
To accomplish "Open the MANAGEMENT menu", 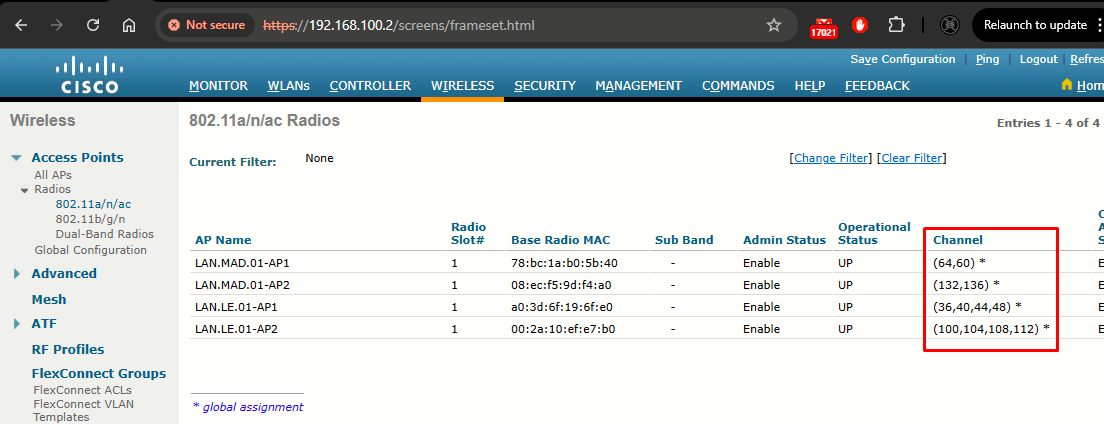I will point(639,86).
